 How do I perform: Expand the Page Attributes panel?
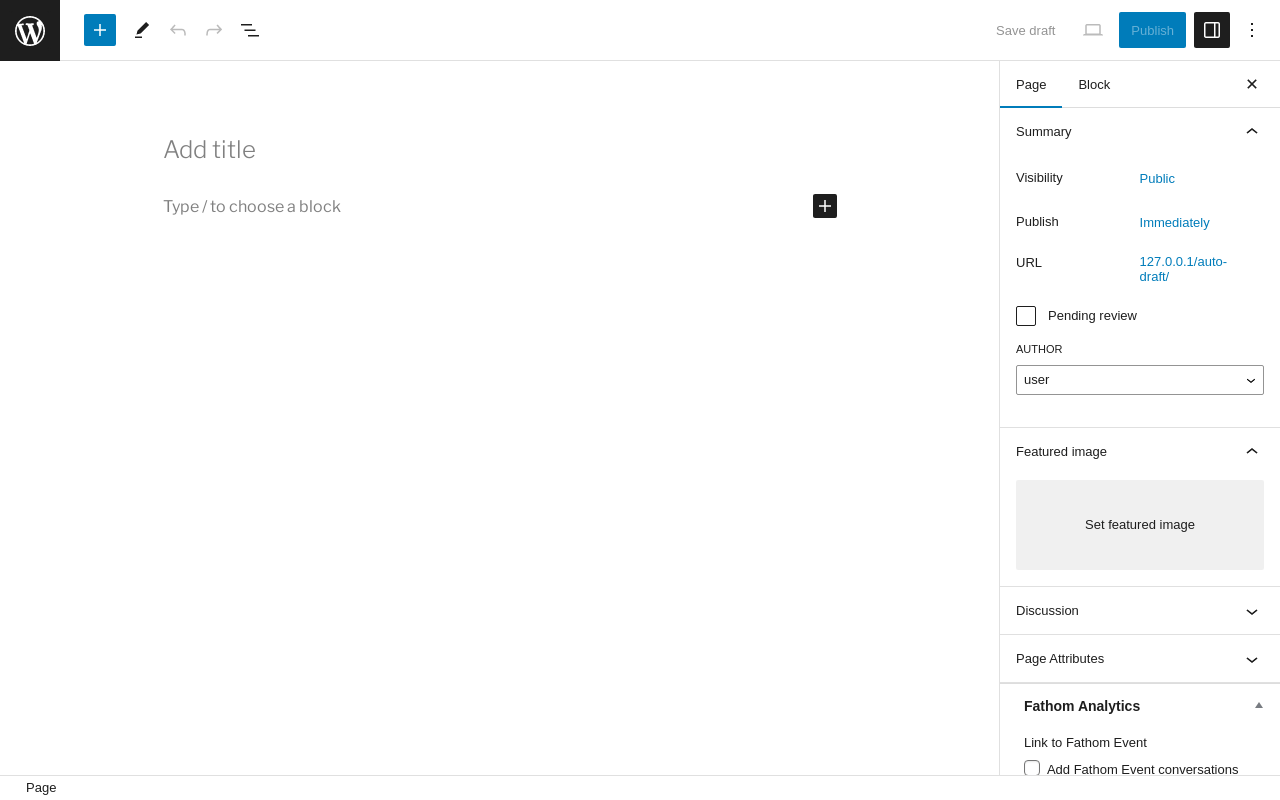point(1140,659)
